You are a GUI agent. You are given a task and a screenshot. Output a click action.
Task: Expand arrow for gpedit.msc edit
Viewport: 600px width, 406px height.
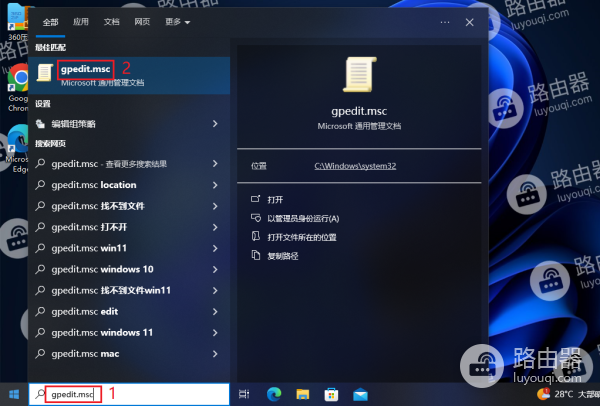click(x=215, y=311)
